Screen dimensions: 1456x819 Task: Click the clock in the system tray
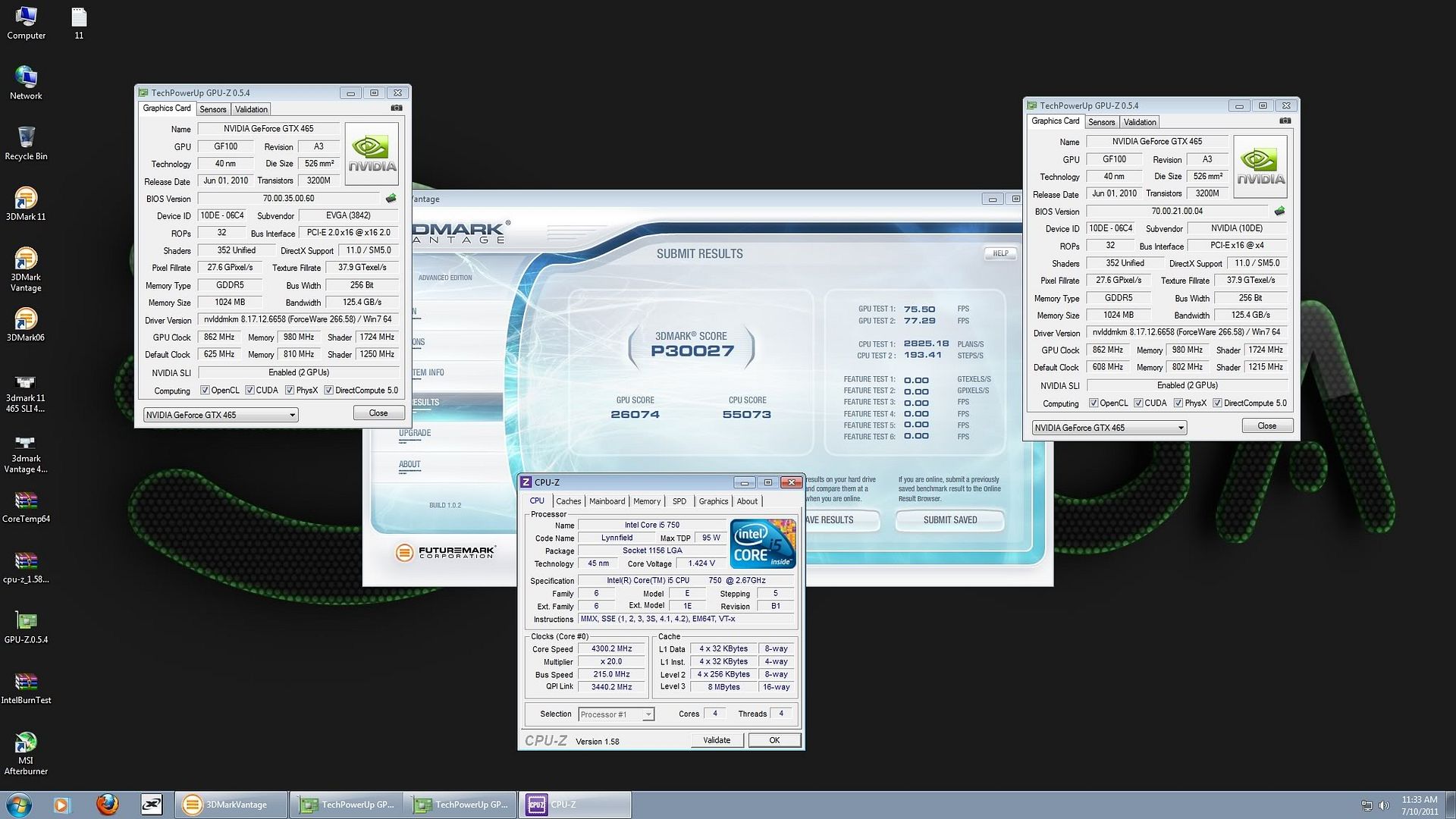point(1420,805)
